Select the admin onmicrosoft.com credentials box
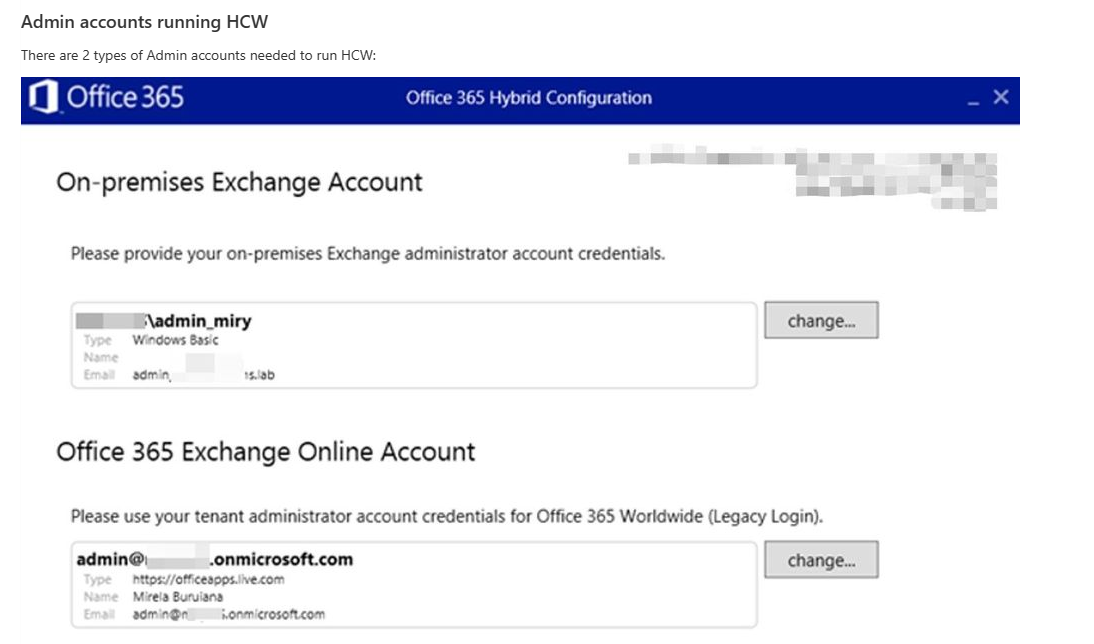The height and width of the screenshot is (644, 1094). pyautogui.click(x=414, y=585)
